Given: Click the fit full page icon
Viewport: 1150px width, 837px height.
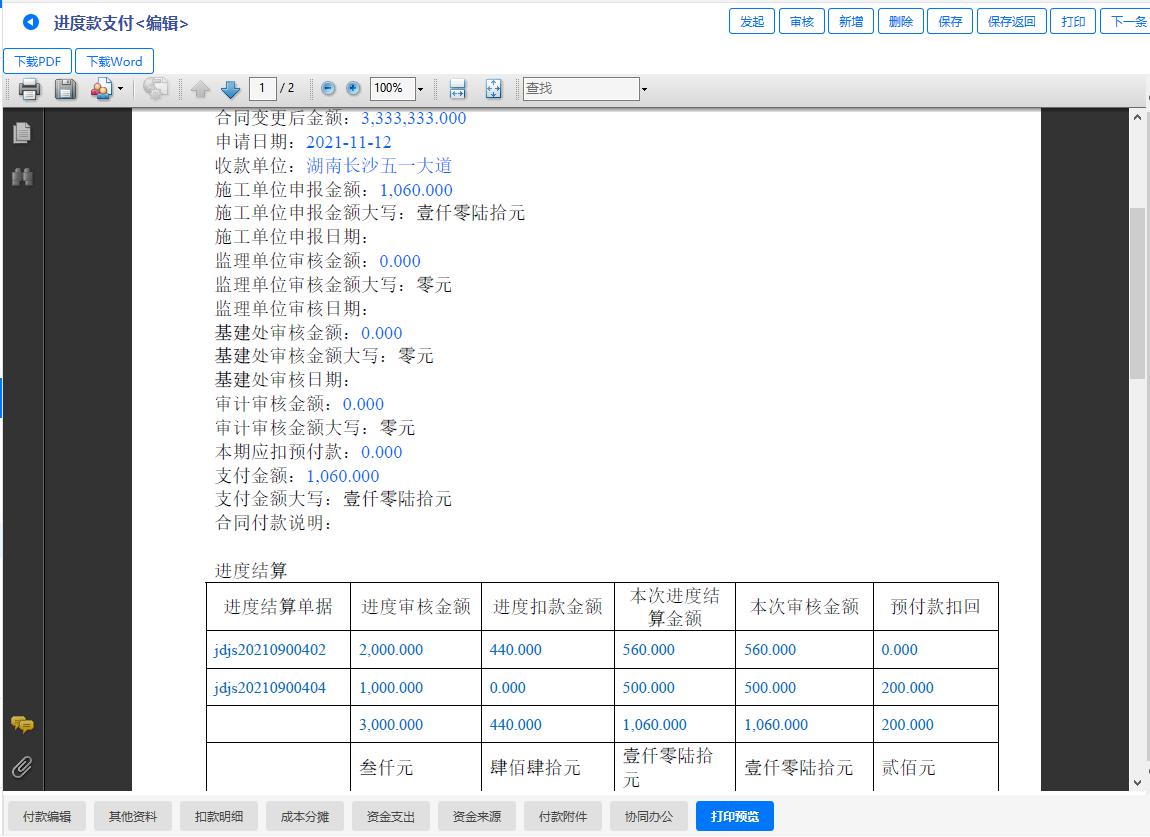Looking at the screenshot, I should pyautogui.click(x=493, y=89).
